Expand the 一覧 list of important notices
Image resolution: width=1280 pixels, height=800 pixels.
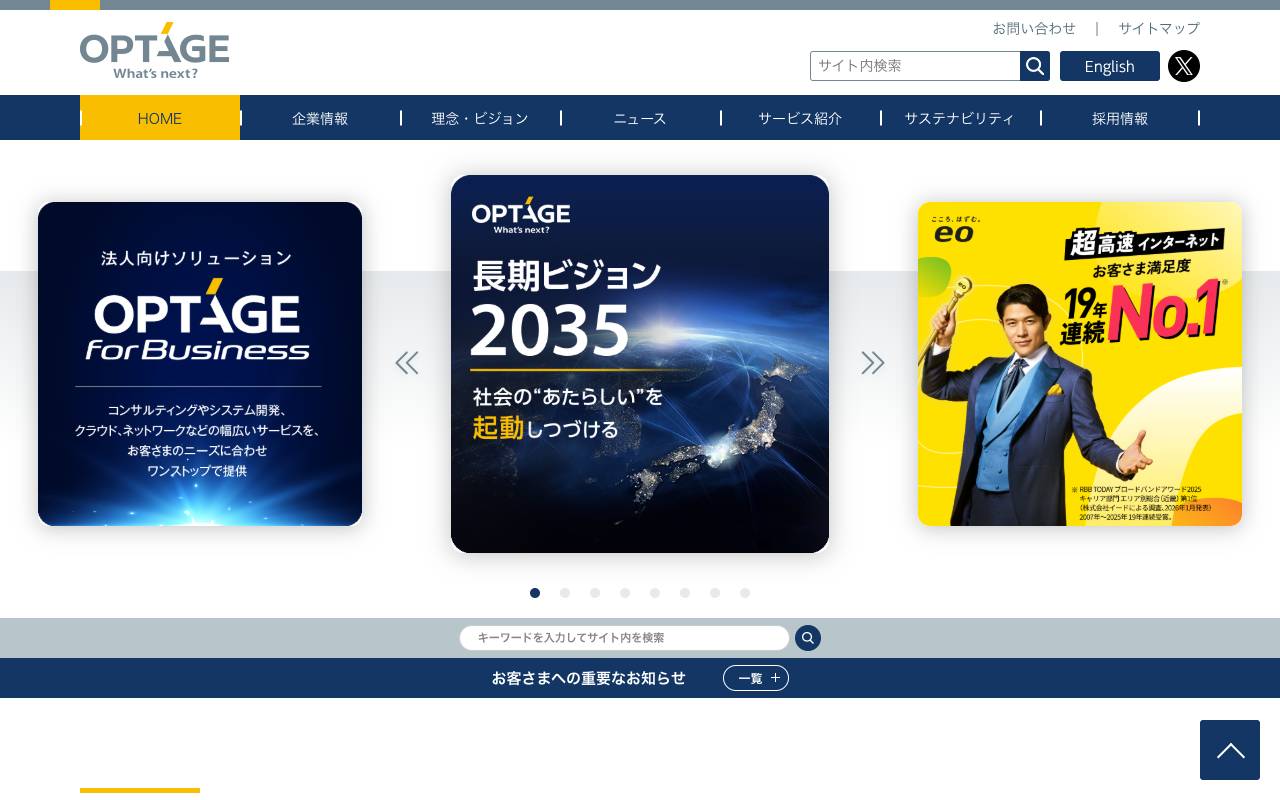(x=756, y=678)
